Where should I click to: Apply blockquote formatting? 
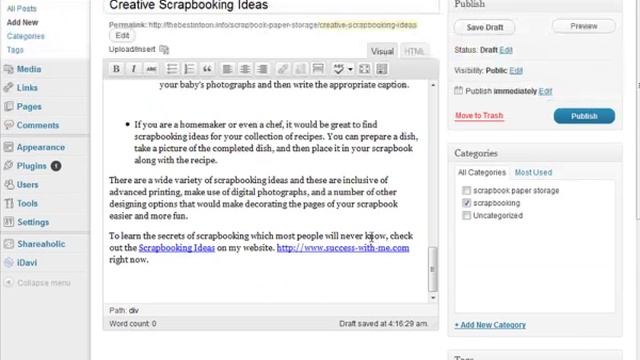click(x=207, y=69)
